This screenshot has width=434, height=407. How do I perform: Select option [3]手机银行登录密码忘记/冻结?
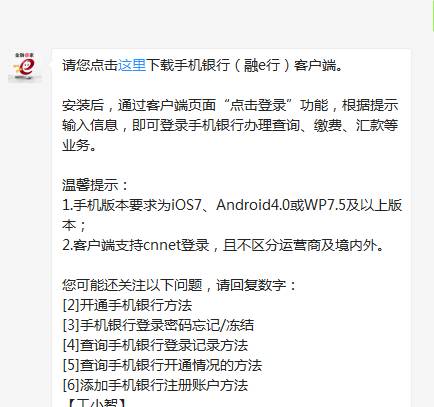[158, 325]
